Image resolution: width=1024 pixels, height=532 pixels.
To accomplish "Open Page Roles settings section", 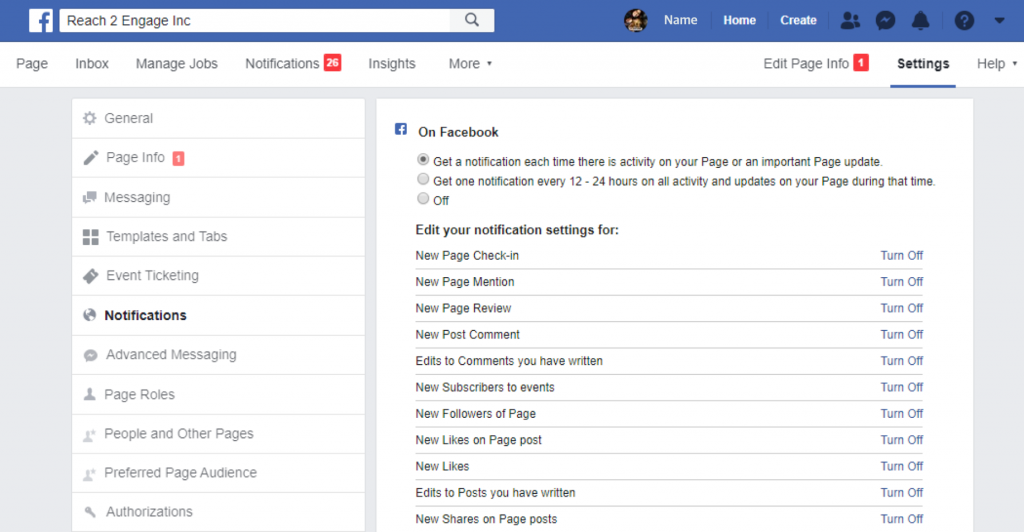I will click(x=139, y=394).
